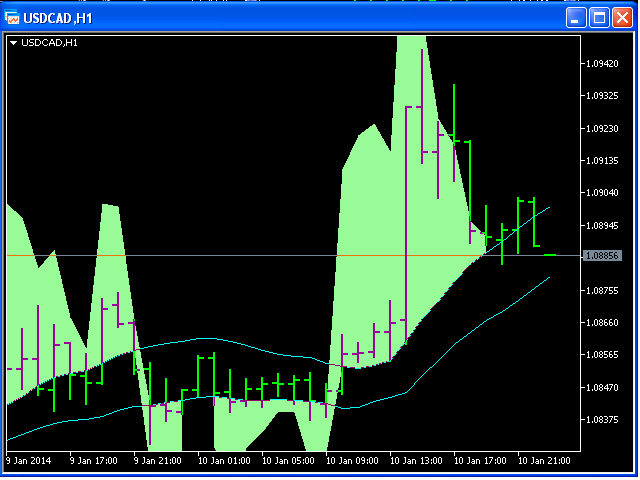The image size is (640, 480).
Task: Select the 10 Jan 05:00 time label
Action: (286, 461)
